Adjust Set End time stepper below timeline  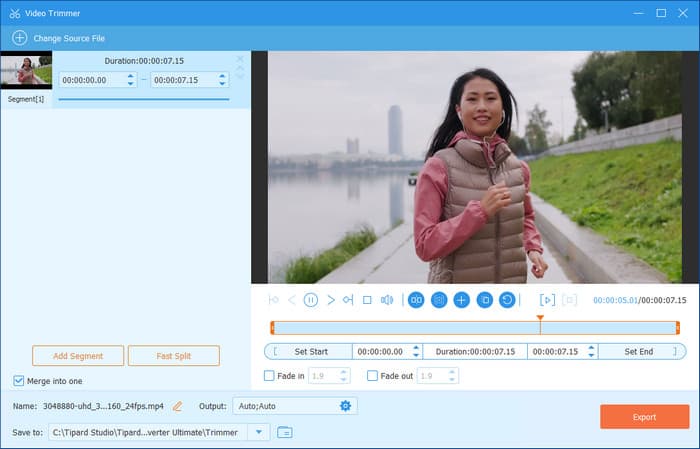[591, 351]
